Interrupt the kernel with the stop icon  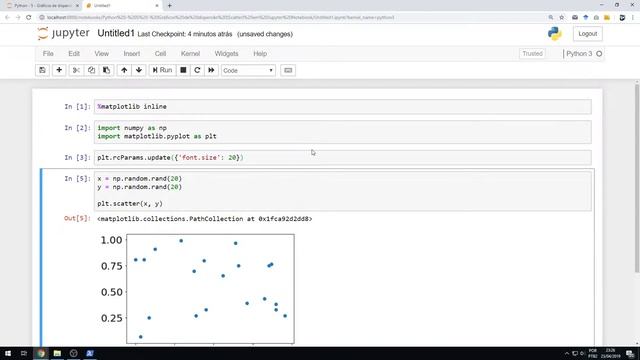click(183, 70)
